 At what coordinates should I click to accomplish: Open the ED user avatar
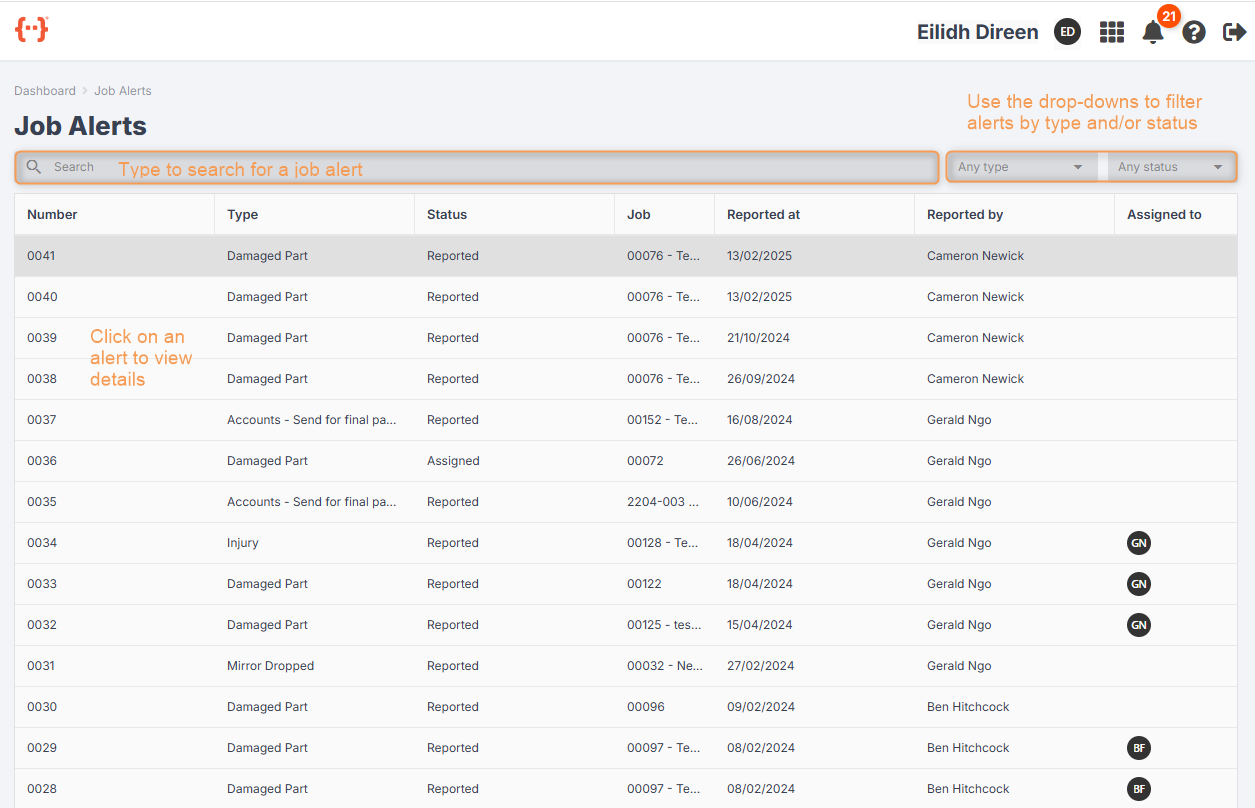pyautogui.click(x=1067, y=32)
